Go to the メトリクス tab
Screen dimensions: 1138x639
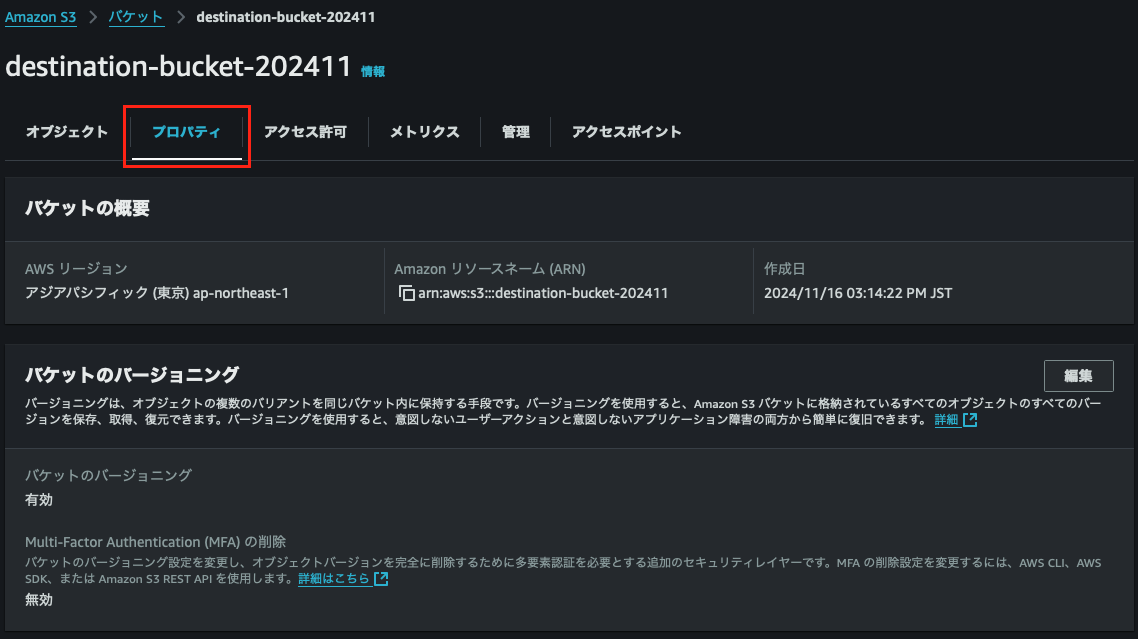pos(425,132)
